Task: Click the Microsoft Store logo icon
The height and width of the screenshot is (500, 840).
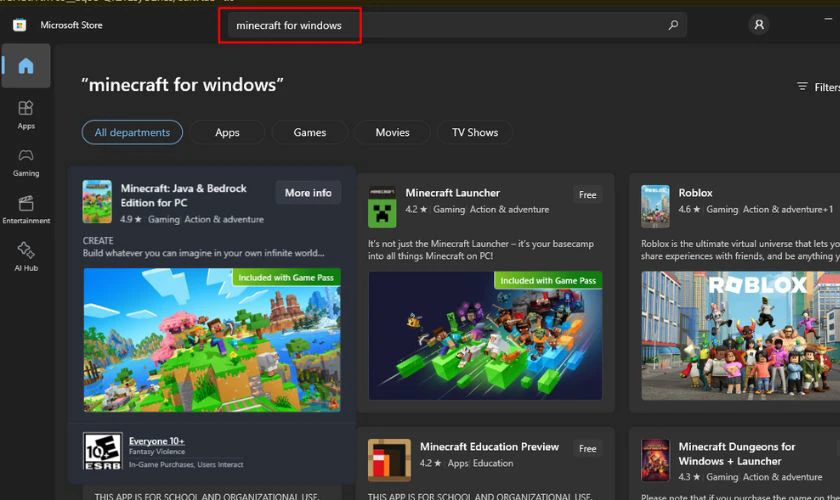Action: (x=19, y=25)
